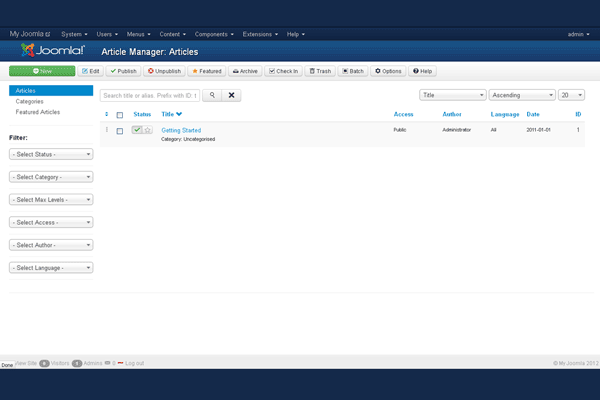Click the Administrator author cell
This screenshot has height=400, width=600.
[x=457, y=130]
